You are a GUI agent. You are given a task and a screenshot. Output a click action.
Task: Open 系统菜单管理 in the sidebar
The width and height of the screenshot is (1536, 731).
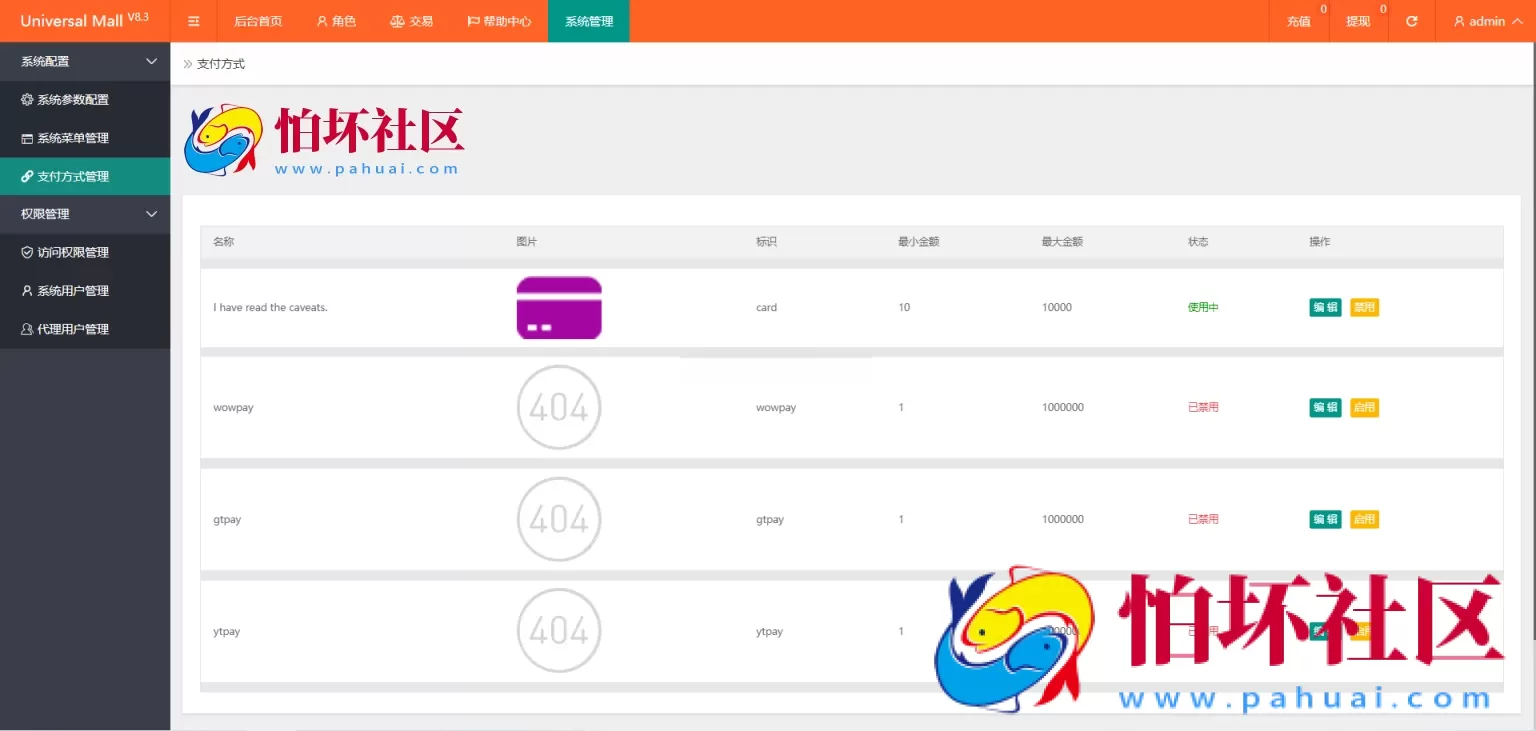point(72,138)
